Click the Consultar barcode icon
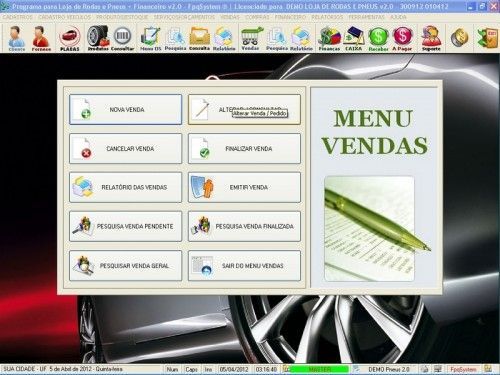The height and width of the screenshot is (375, 500). (122, 38)
